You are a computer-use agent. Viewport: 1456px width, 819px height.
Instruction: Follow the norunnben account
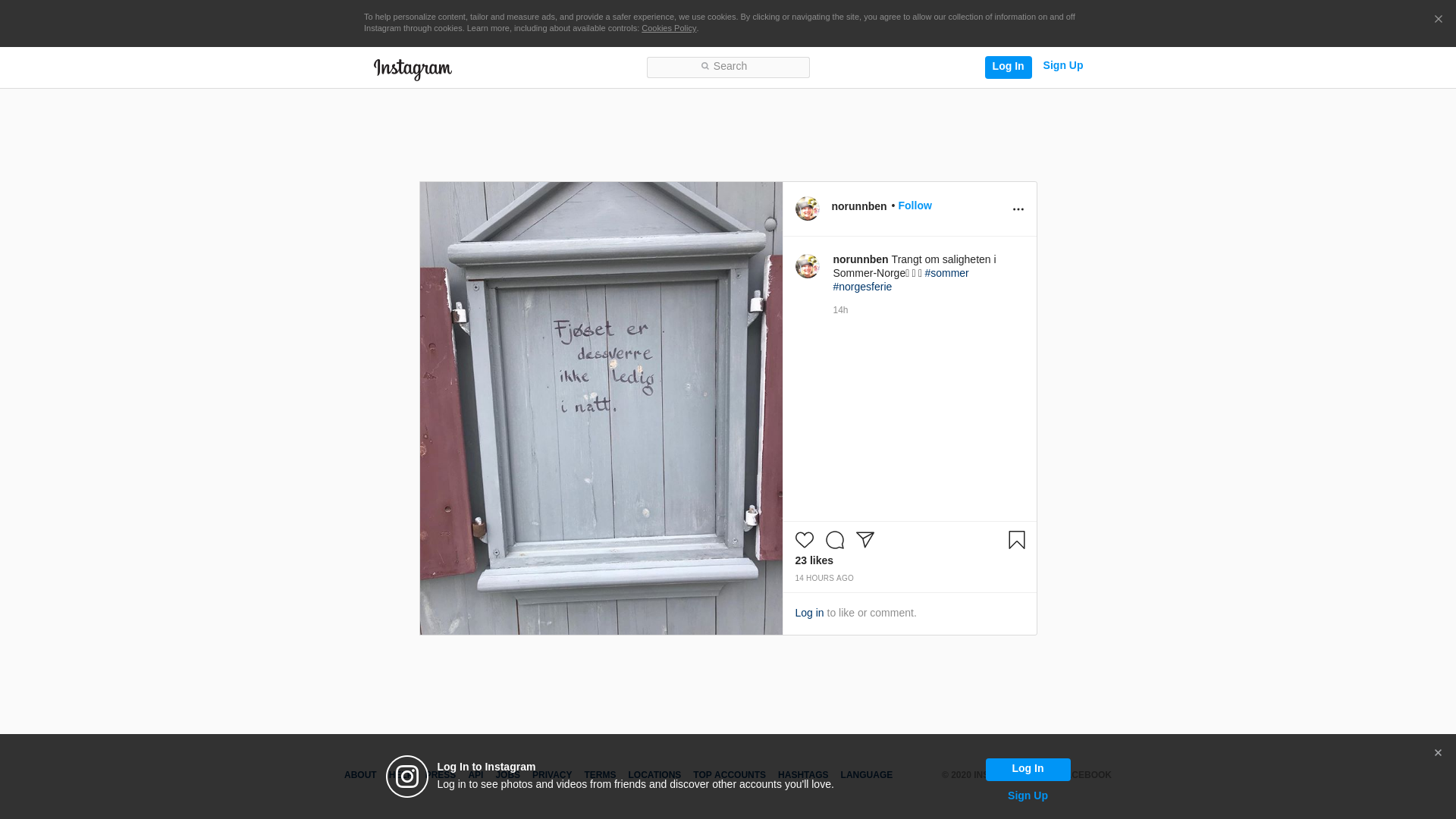coord(915,206)
